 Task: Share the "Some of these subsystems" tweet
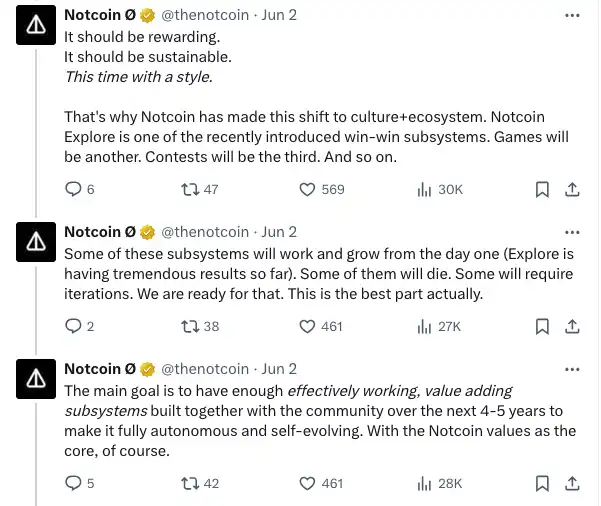click(572, 326)
